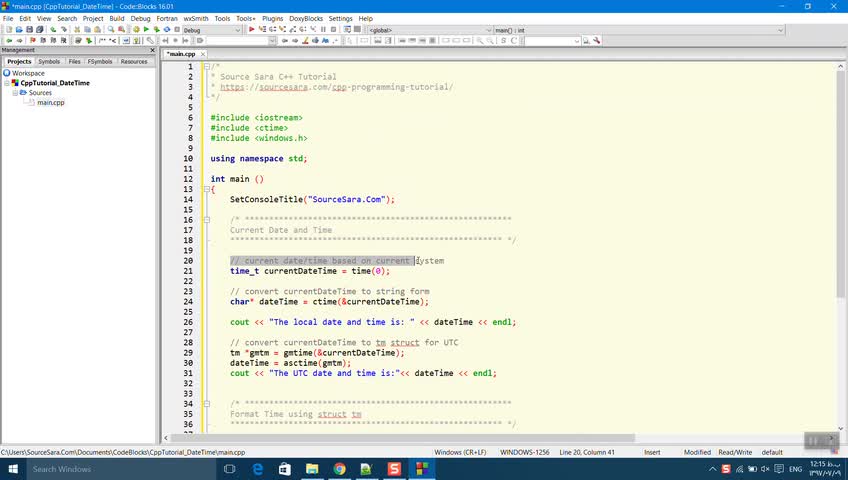The image size is (848, 480).
Task: Collapse the CppTutorial_DateTime project tree node
Action: (7, 83)
